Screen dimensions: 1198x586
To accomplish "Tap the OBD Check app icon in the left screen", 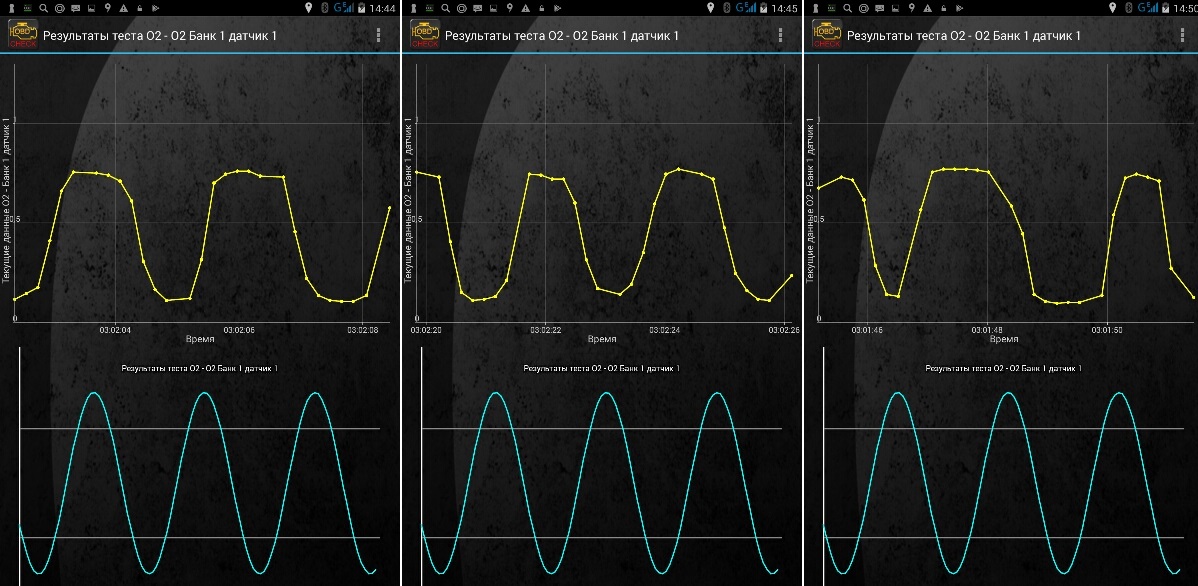I will (x=22, y=35).
